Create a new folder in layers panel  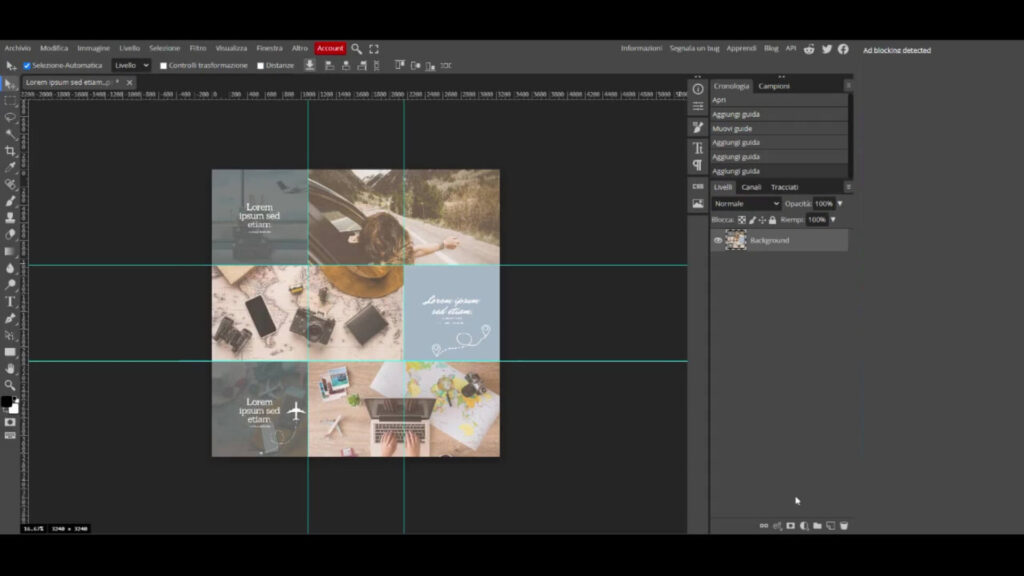817,525
